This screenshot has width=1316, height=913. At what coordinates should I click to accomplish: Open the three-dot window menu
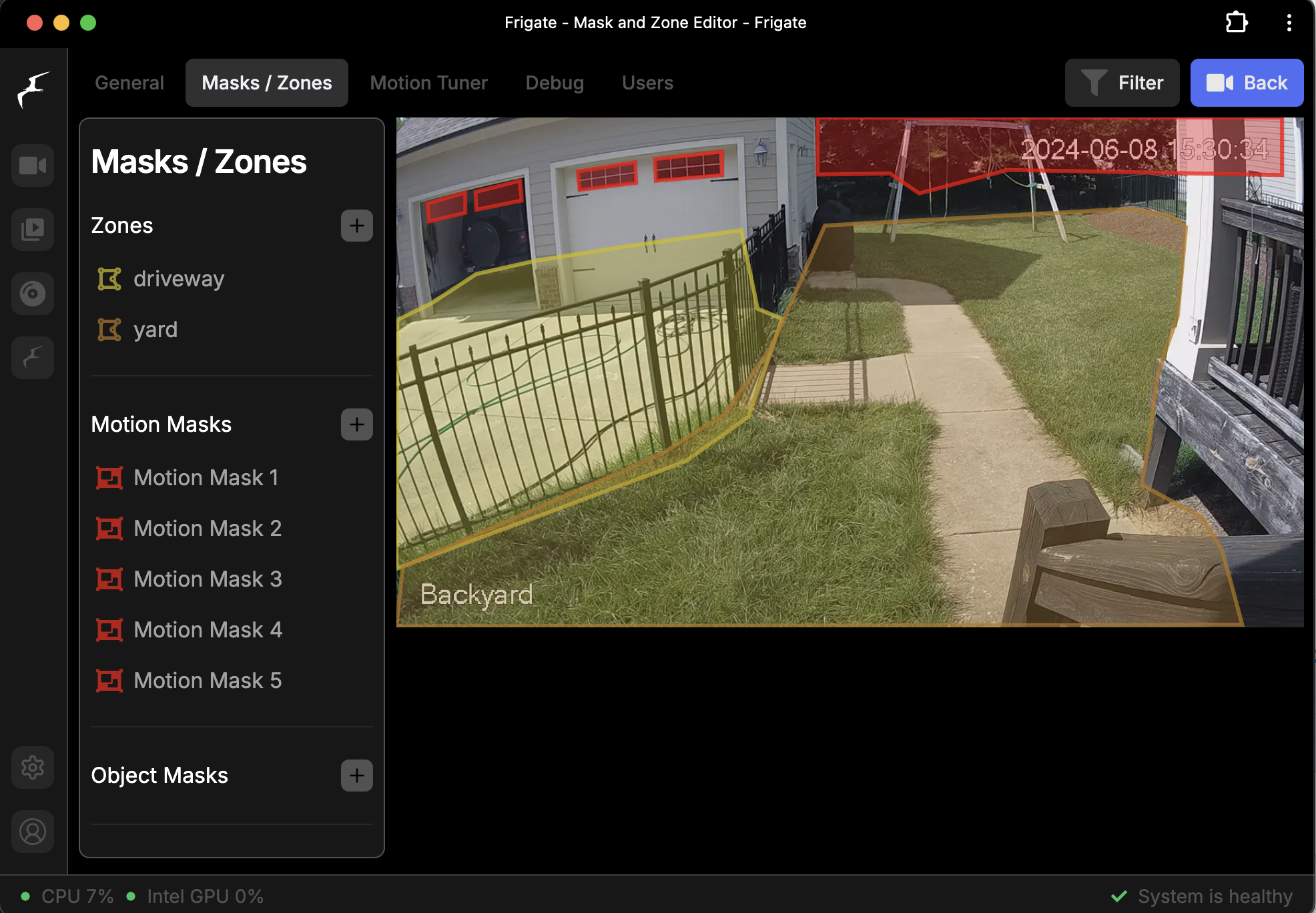pos(1289,22)
